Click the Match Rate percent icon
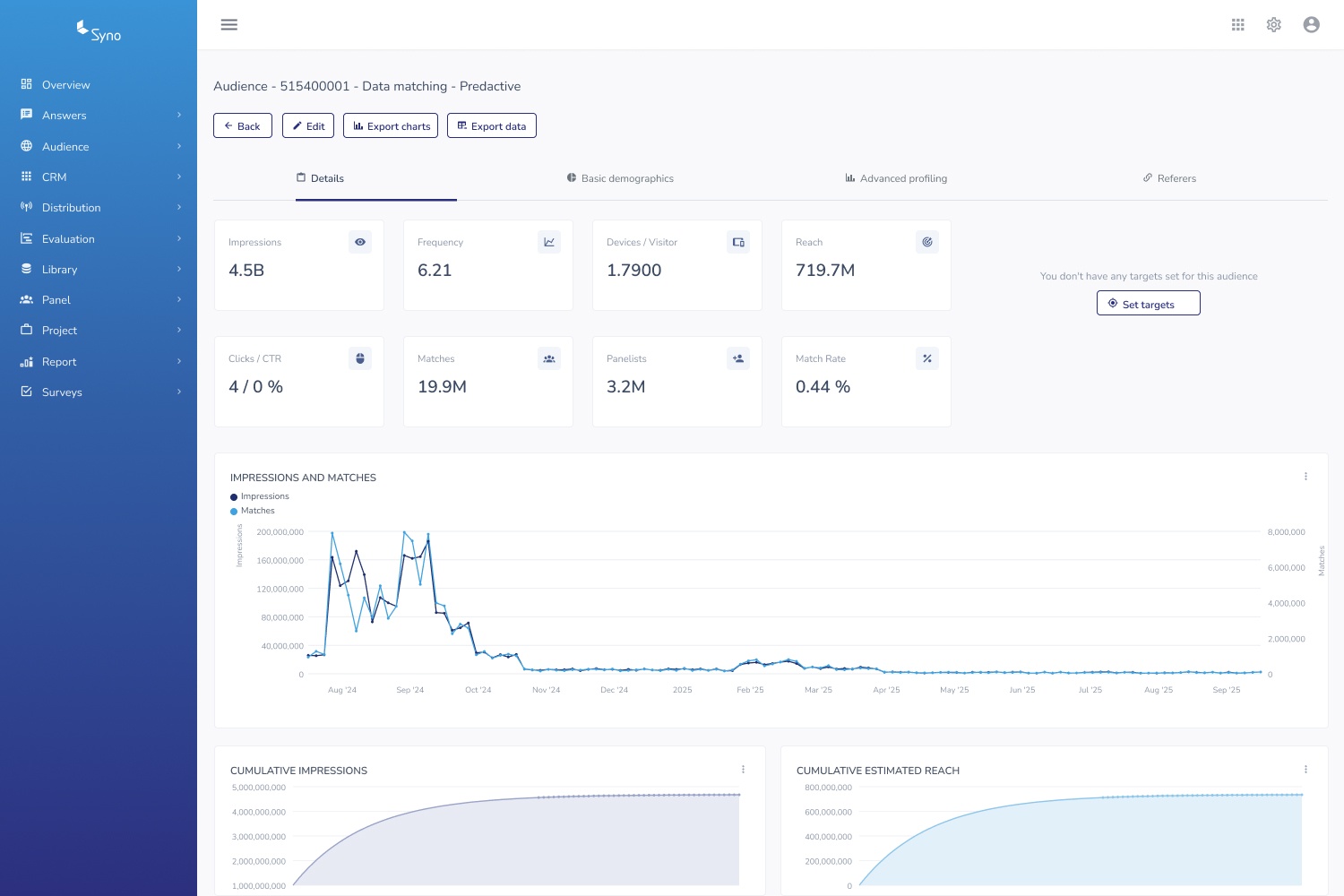This screenshot has height=896, width=1344. (927, 358)
